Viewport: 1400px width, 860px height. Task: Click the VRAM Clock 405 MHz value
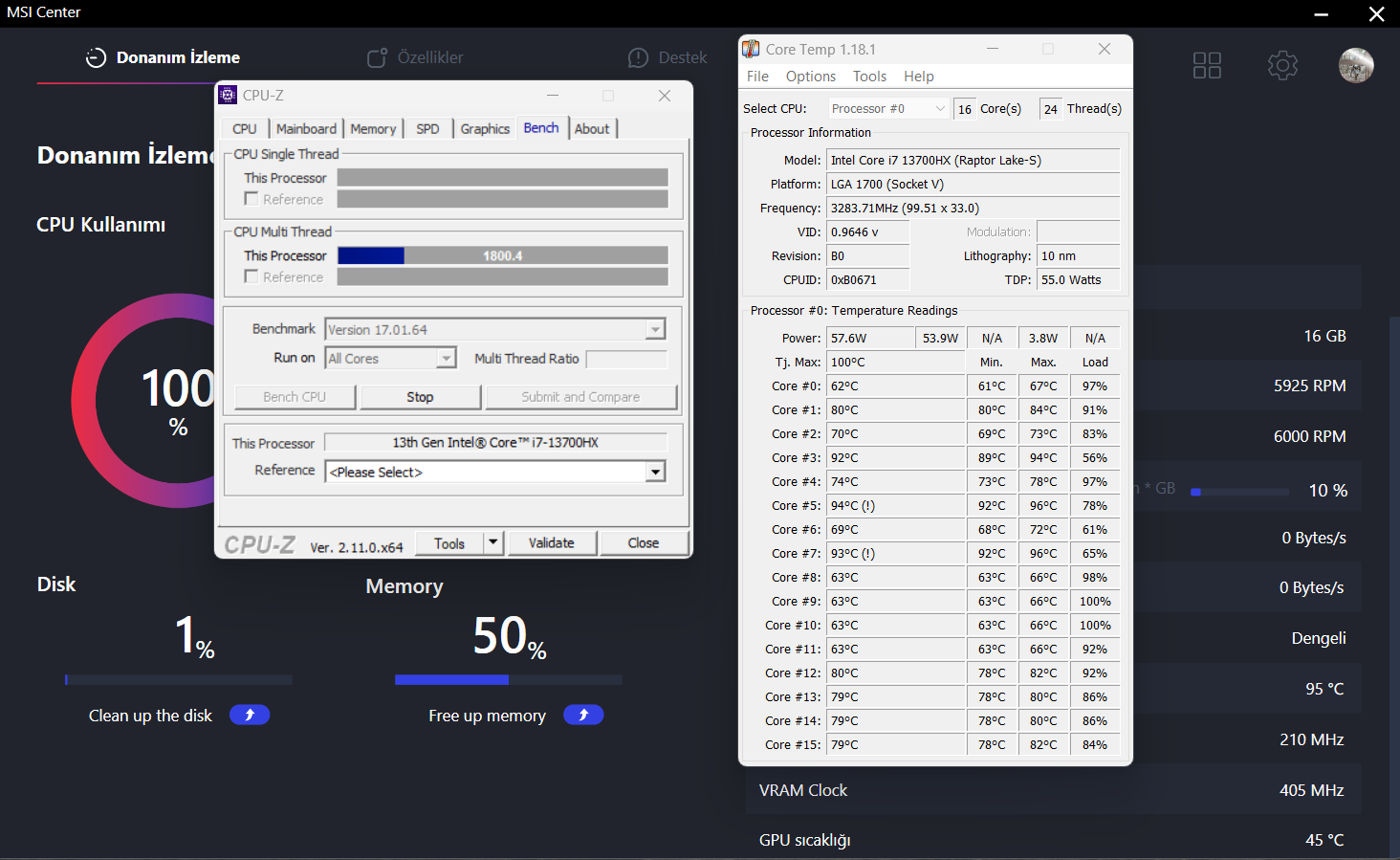(1312, 790)
